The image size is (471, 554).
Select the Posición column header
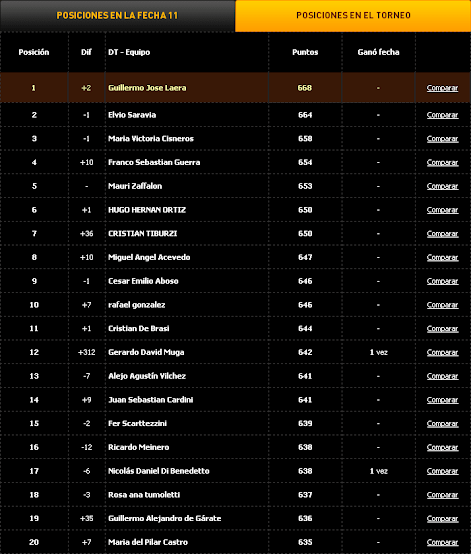click(x=34, y=52)
